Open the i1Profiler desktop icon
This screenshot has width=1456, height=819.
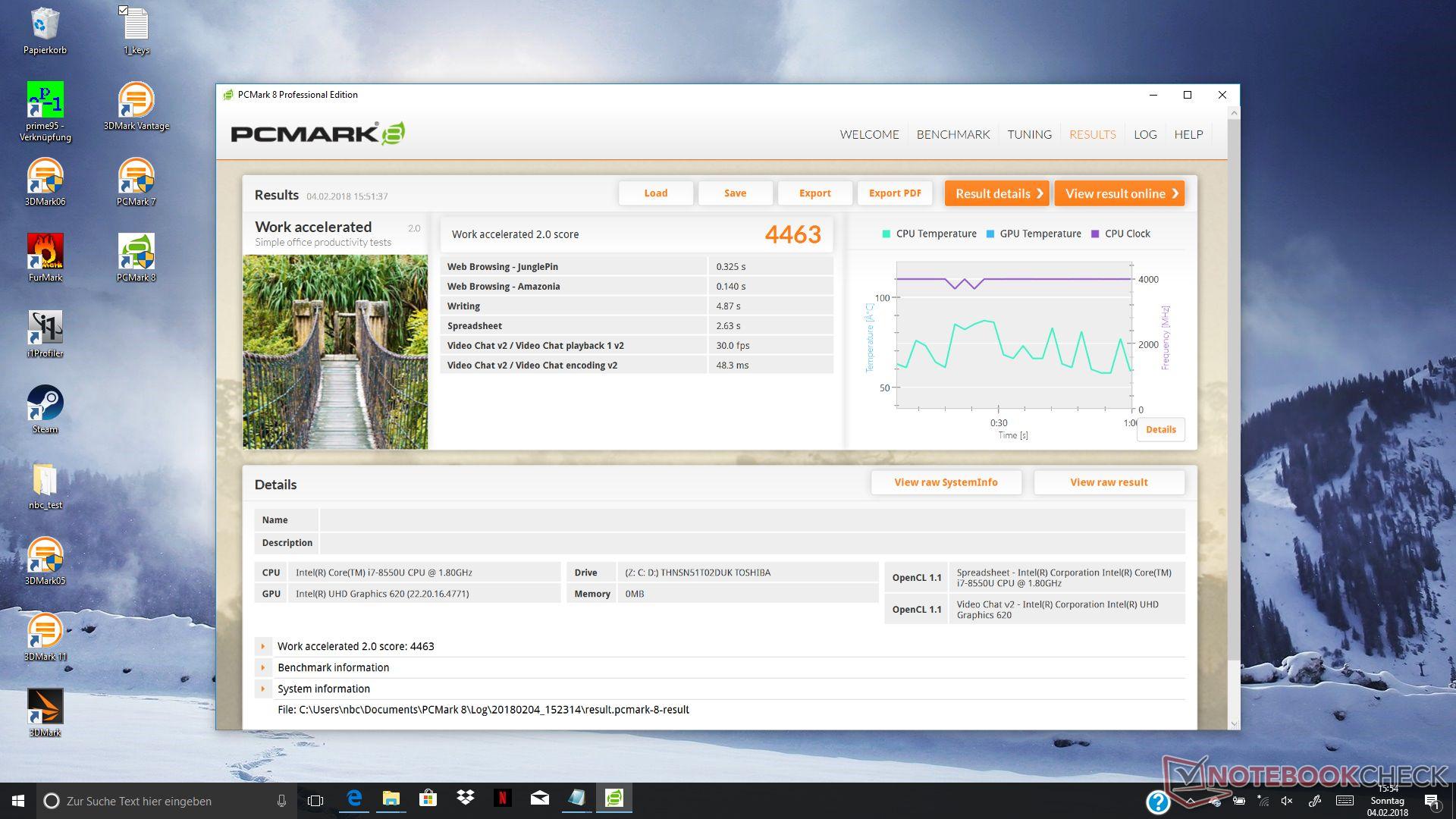point(45,329)
